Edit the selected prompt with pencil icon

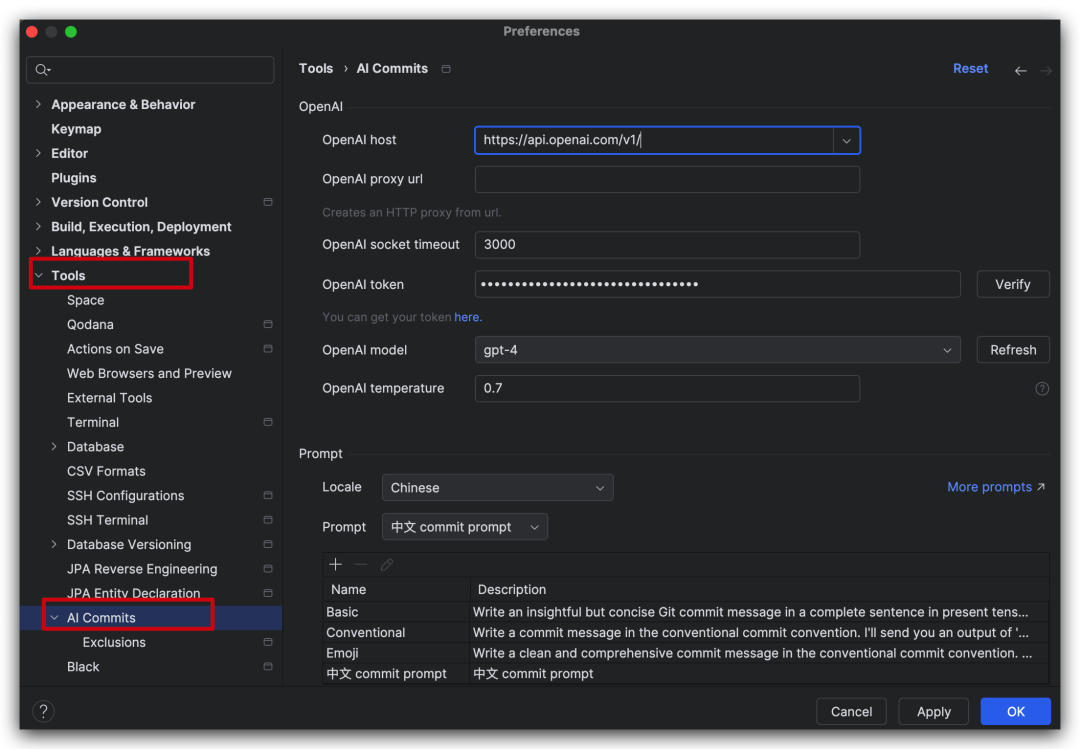[387, 564]
